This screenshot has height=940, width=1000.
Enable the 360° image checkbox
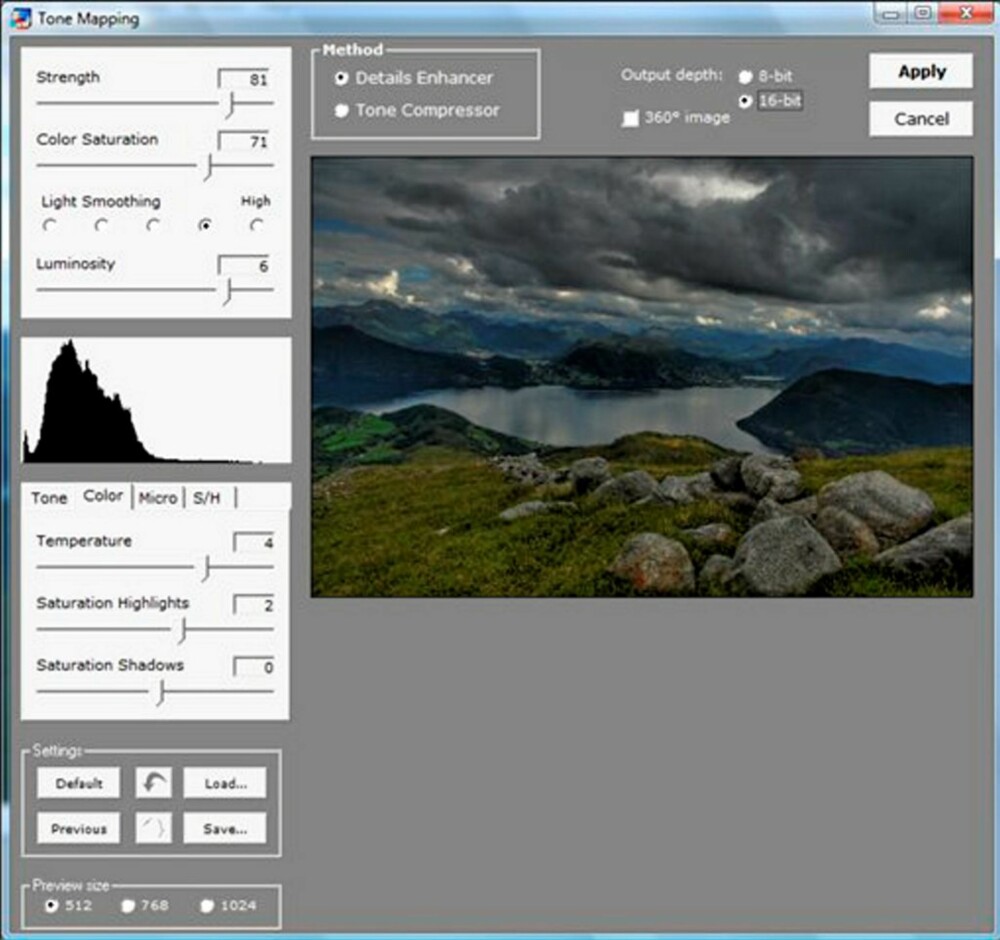point(630,119)
